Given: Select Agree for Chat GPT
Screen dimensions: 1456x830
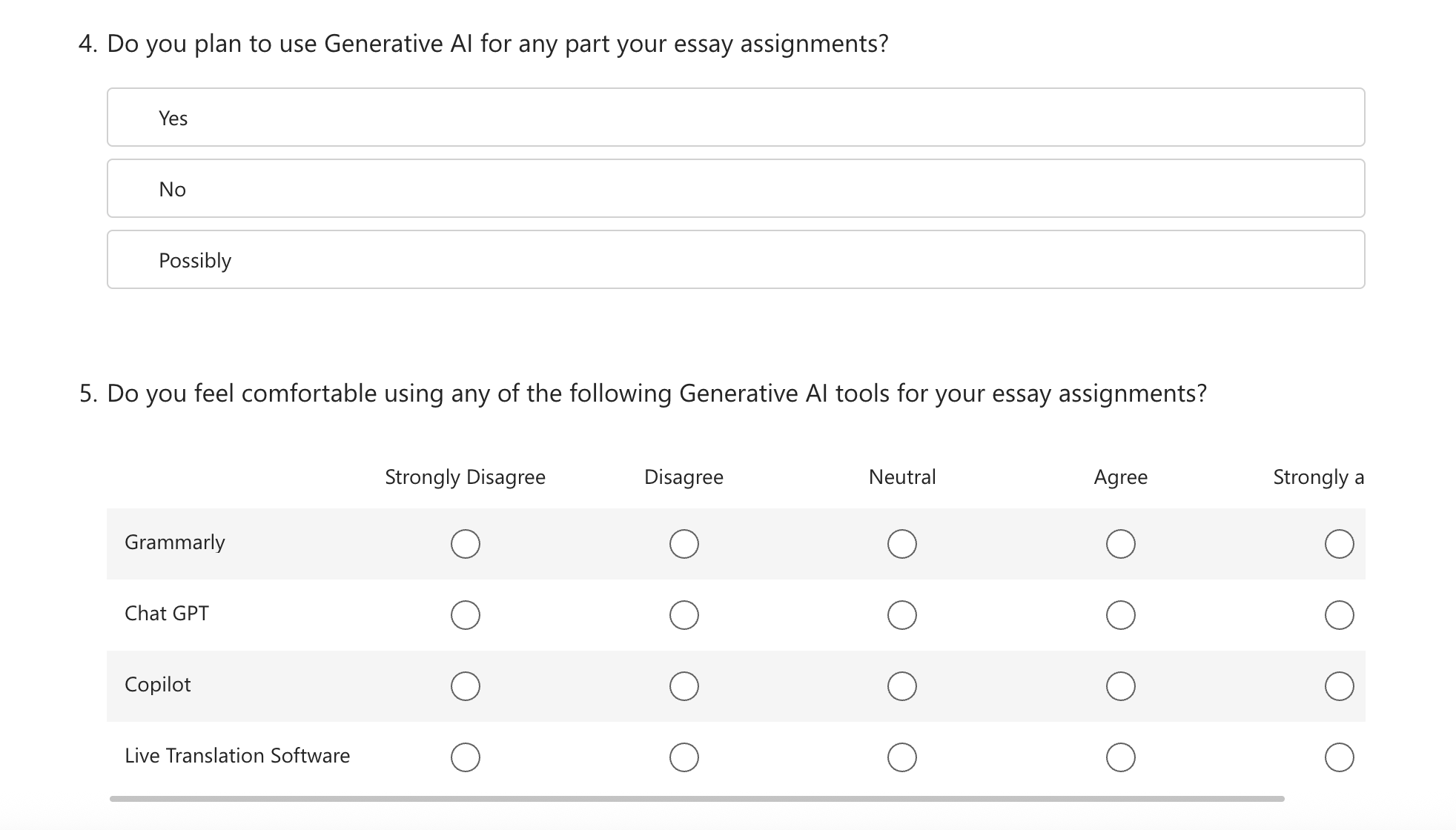Looking at the screenshot, I should coord(1120,614).
